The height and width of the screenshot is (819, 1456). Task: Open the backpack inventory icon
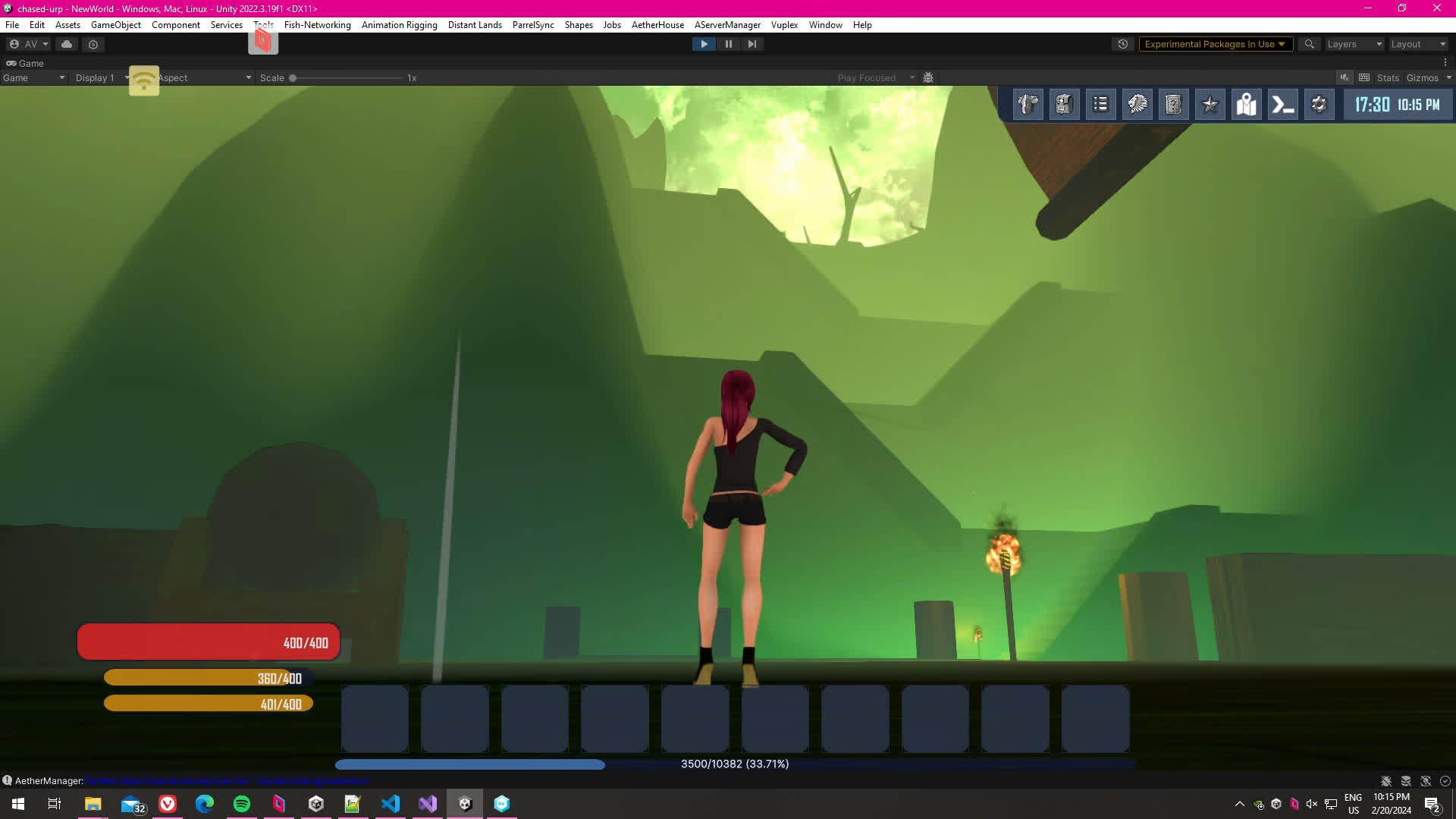pyautogui.click(x=1064, y=105)
